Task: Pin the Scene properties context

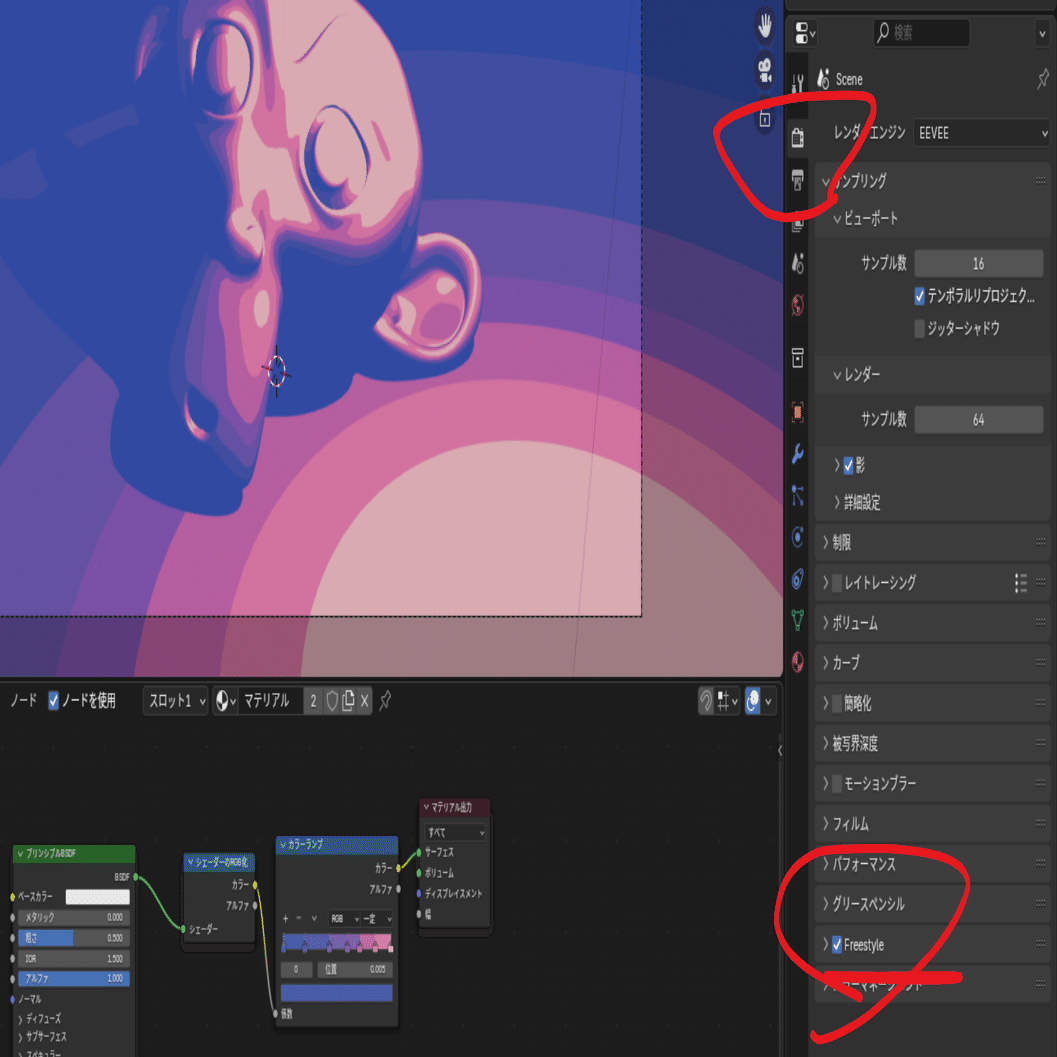Action: click(1042, 80)
